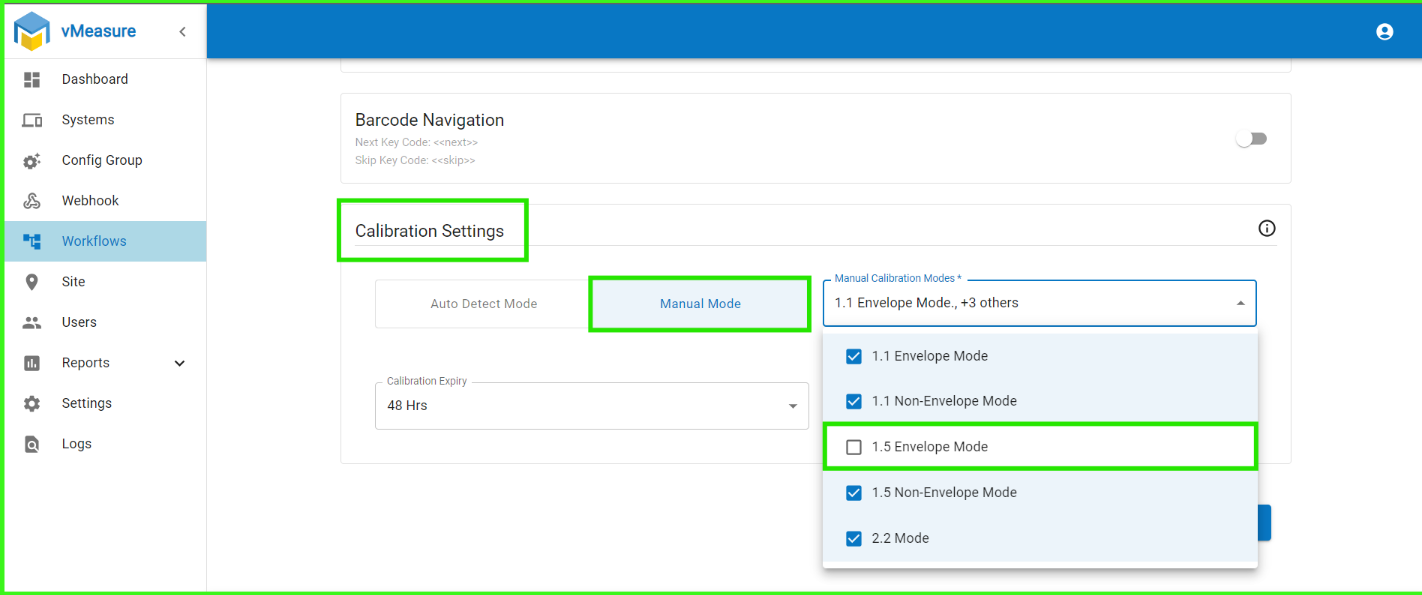Go to Settings in the sidebar
Viewport: 1422px width, 595px height.
tap(86, 403)
